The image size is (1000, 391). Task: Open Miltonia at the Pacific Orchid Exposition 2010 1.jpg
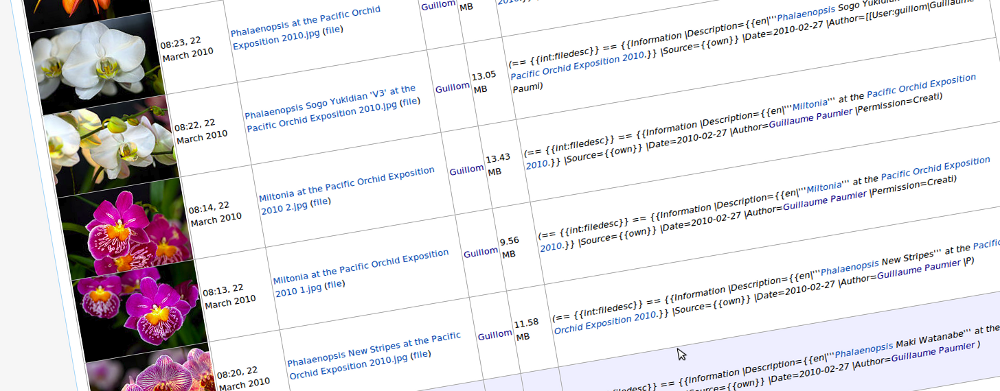point(361,274)
